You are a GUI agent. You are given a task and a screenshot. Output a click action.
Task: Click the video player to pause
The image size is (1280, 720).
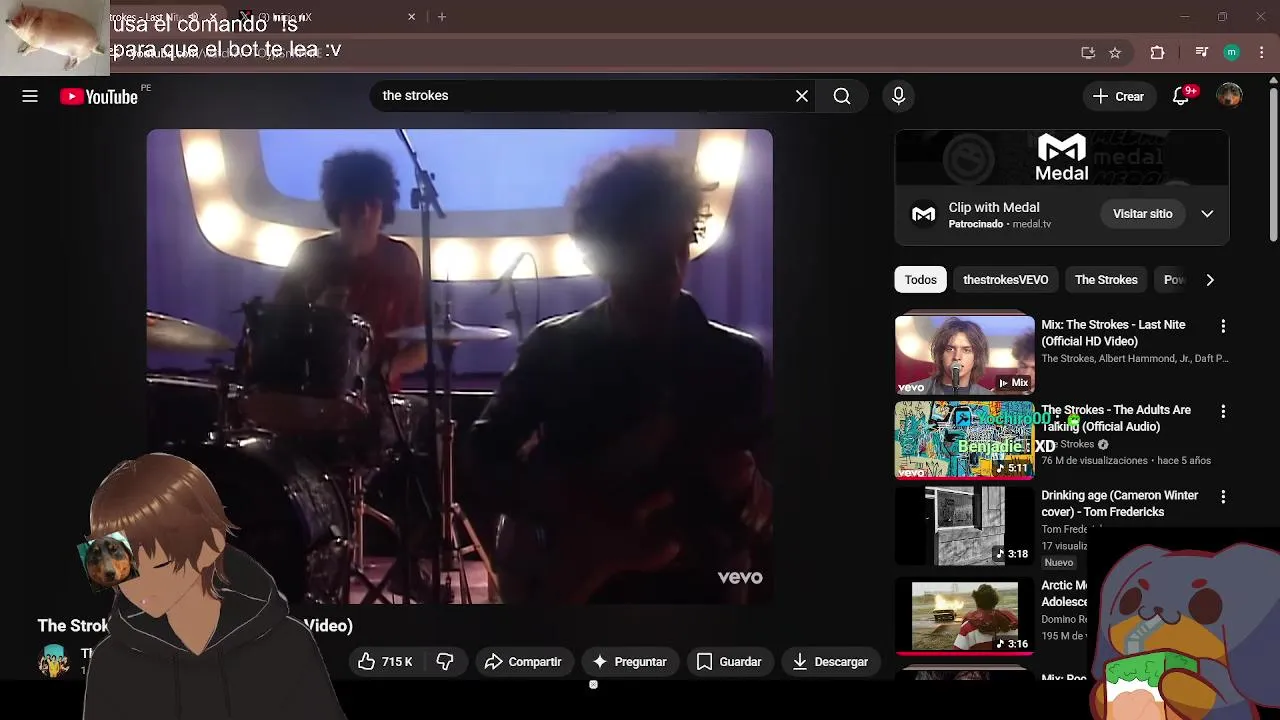460,366
